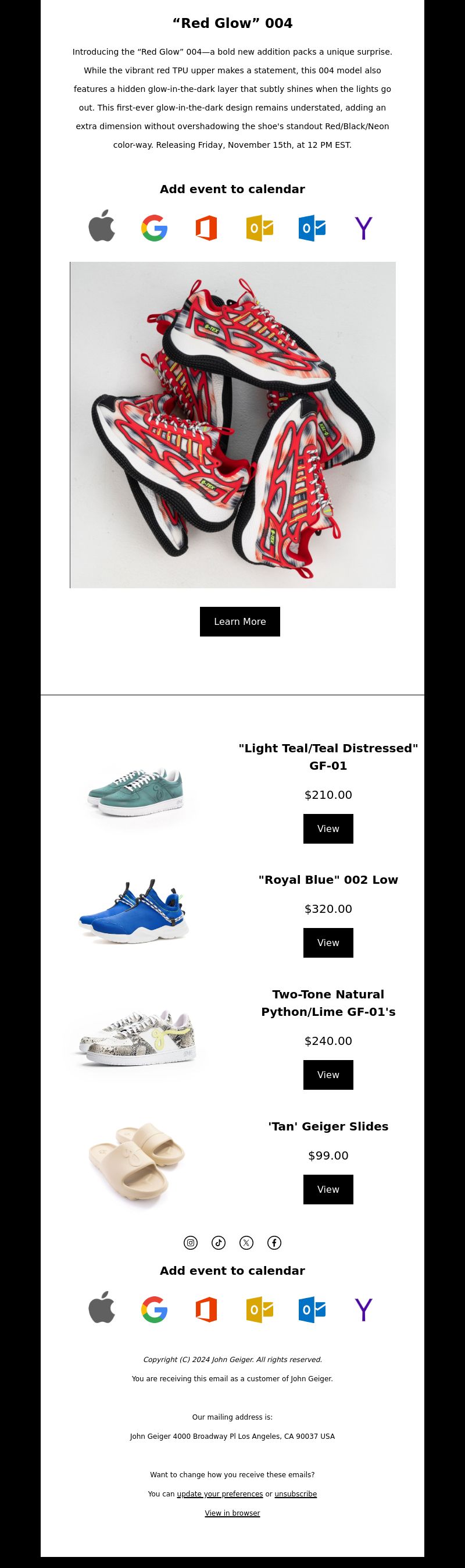465x1568 pixels.
Task: Click top blue Outlook.com calendar icon
Action: point(312,227)
